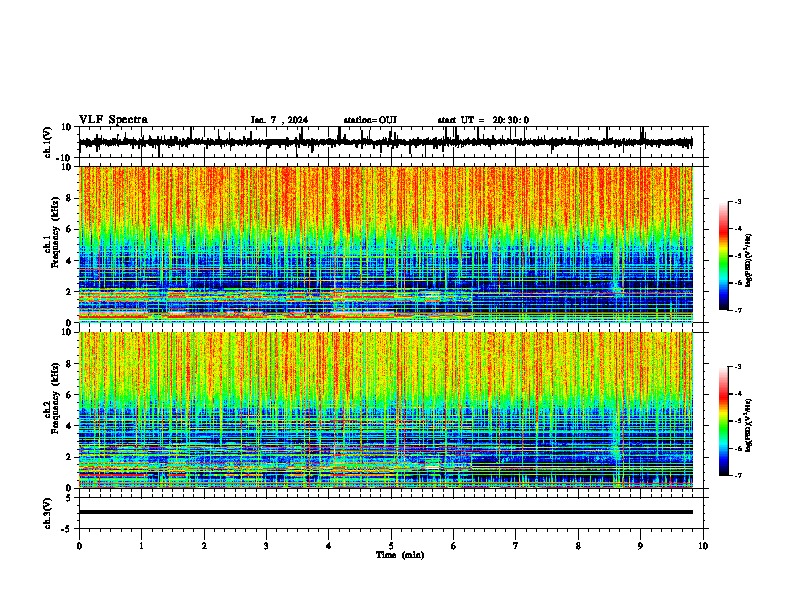Click time axis tick label "6"

453,546
